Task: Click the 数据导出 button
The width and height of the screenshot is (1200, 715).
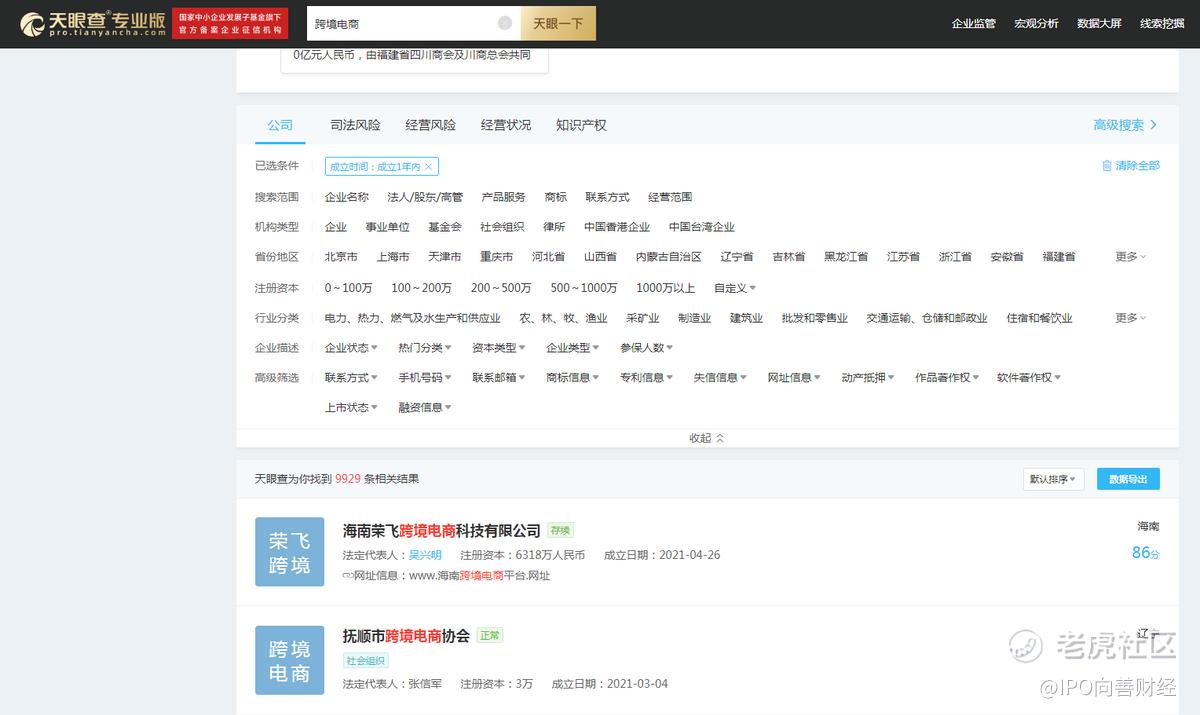Action: coord(1128,480)
